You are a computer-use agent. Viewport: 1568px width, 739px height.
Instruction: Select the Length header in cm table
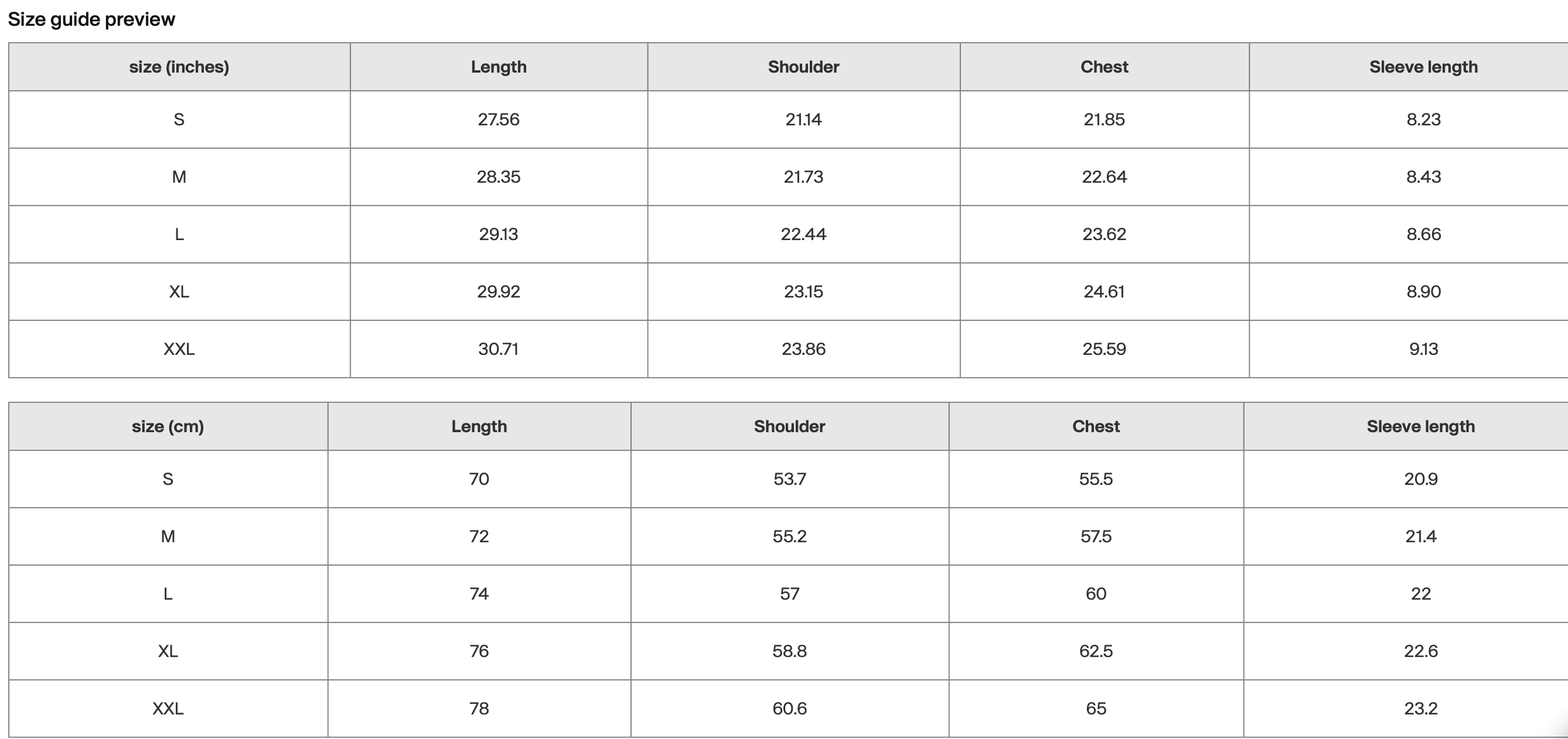pos(479,426)
